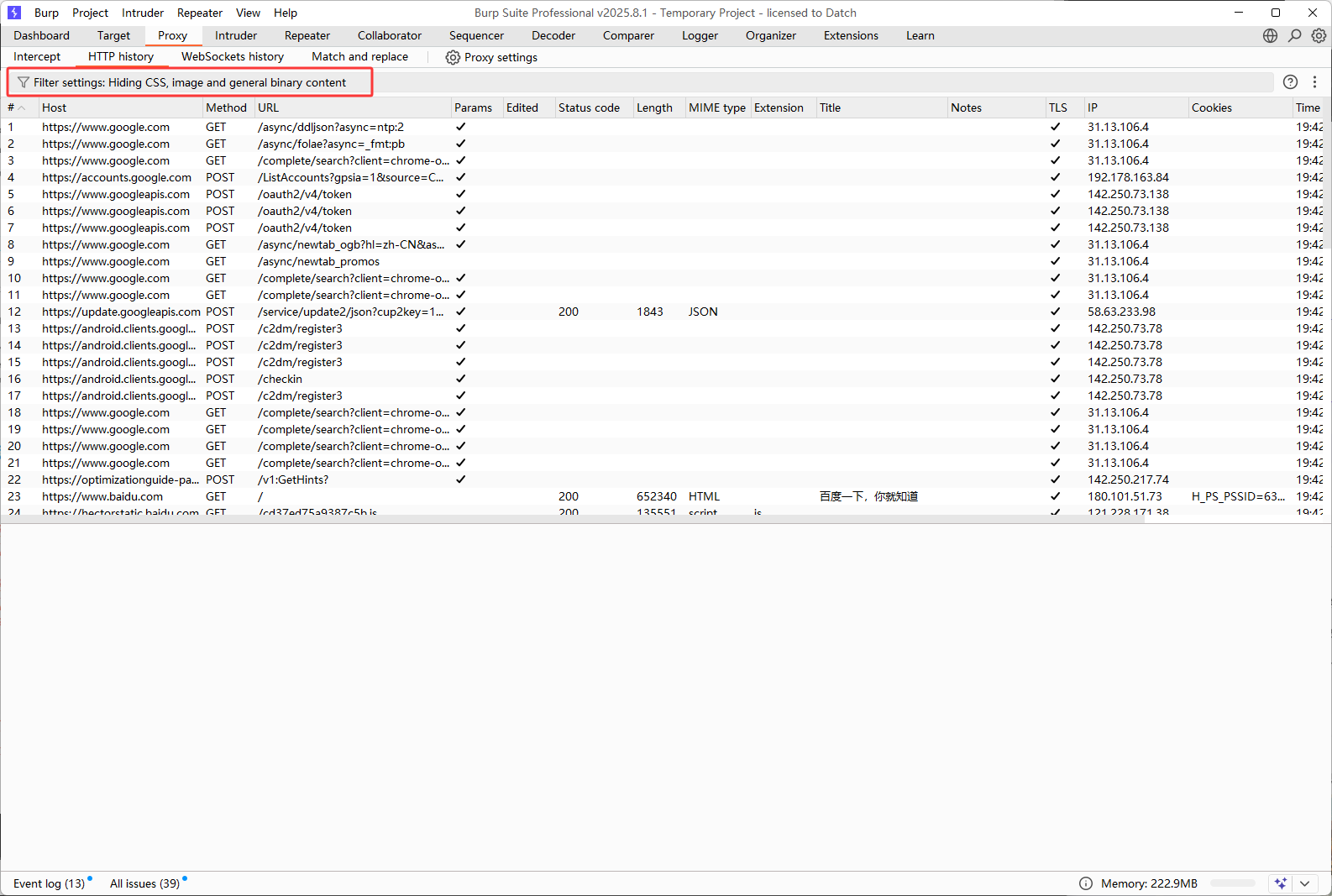Sort by the # column header

[x=19, y=107]
